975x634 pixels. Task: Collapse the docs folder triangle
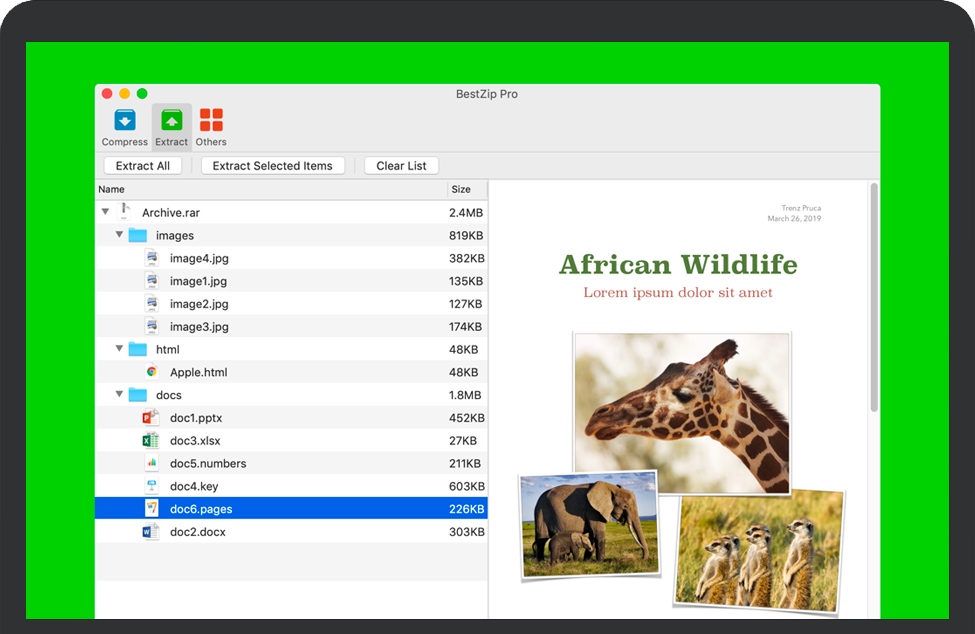click(119, 395)
